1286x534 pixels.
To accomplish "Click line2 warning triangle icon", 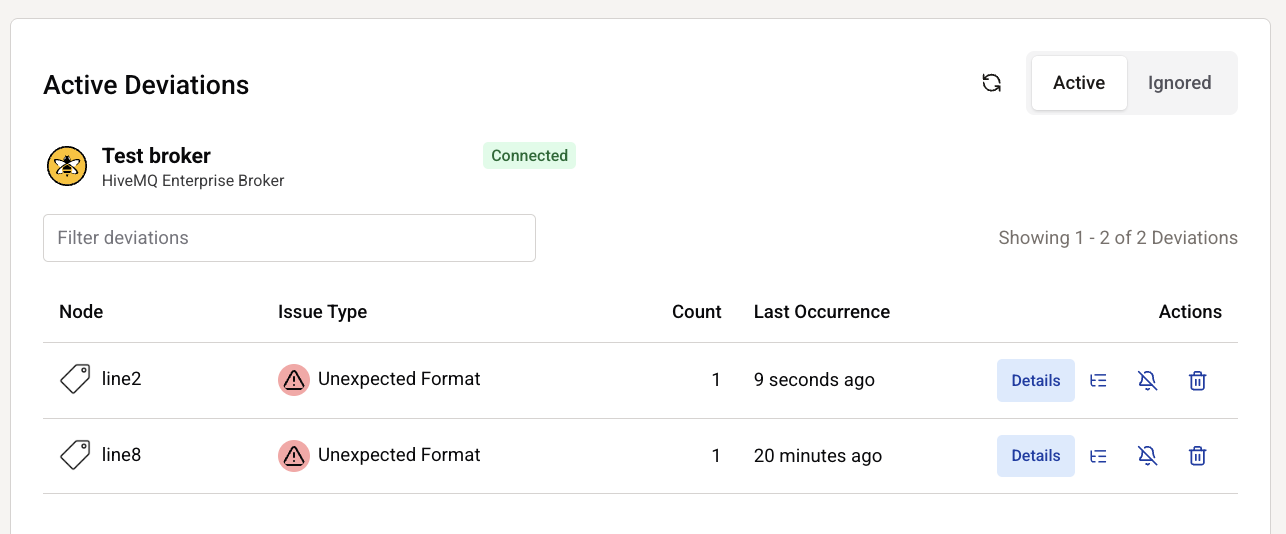I will pos(293,380).
